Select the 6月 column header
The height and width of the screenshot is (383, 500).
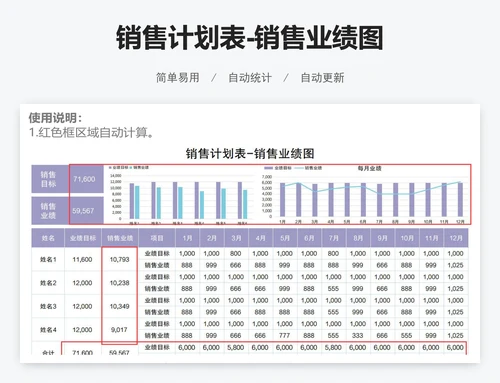[x=309, y=238]
